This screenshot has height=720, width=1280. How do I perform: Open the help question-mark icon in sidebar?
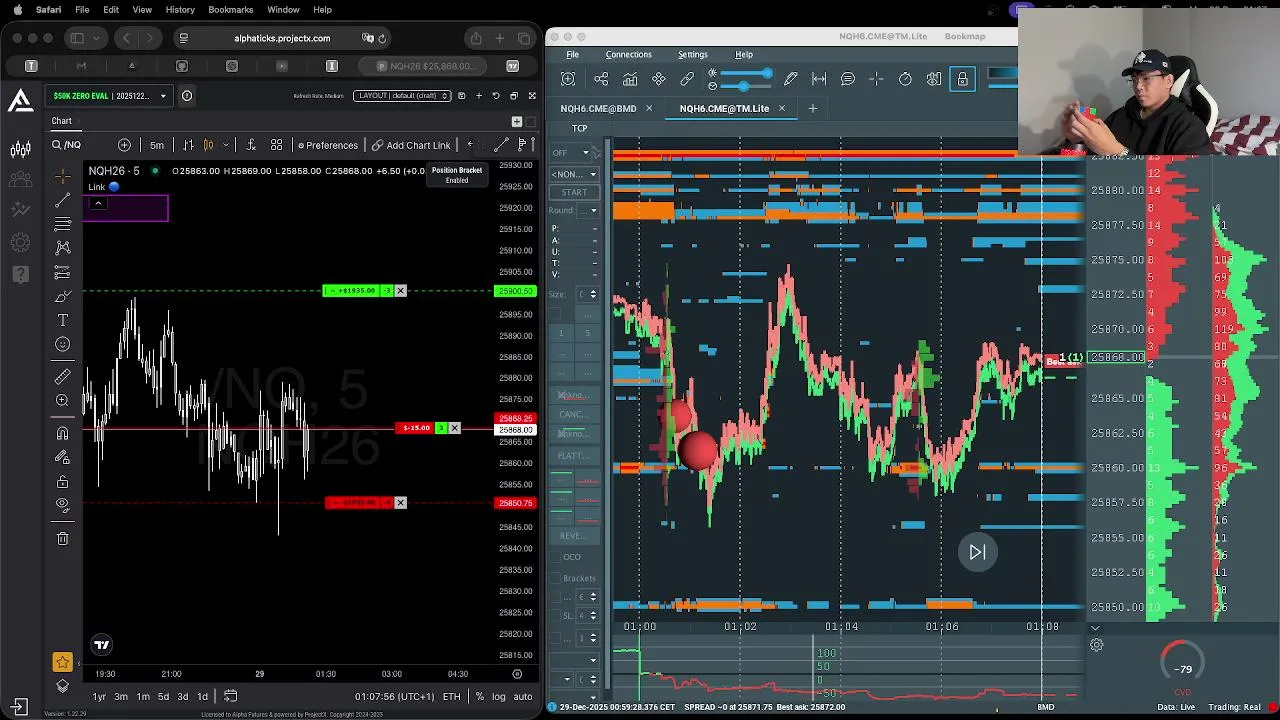tap(20, 273)
